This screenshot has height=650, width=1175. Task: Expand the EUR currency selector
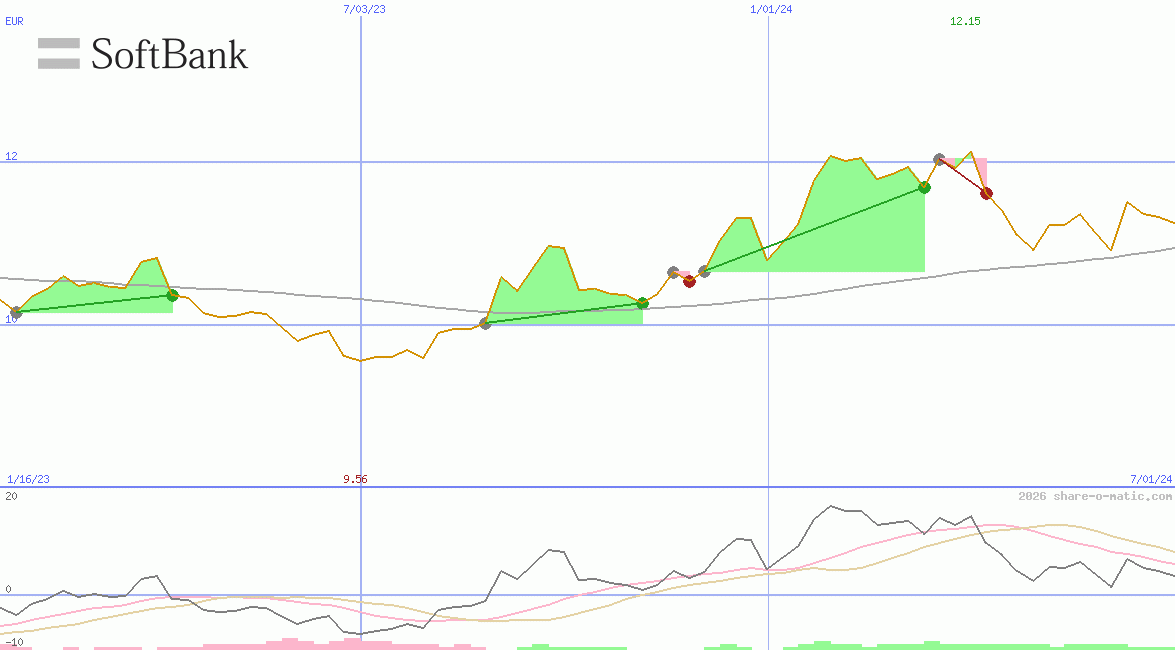click(x=13, y=21)
